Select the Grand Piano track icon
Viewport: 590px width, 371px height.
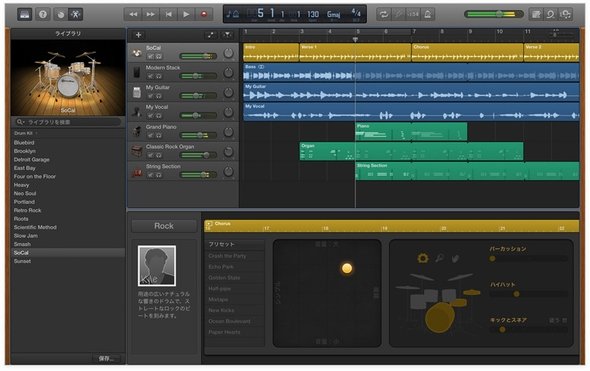coord(137,131)
